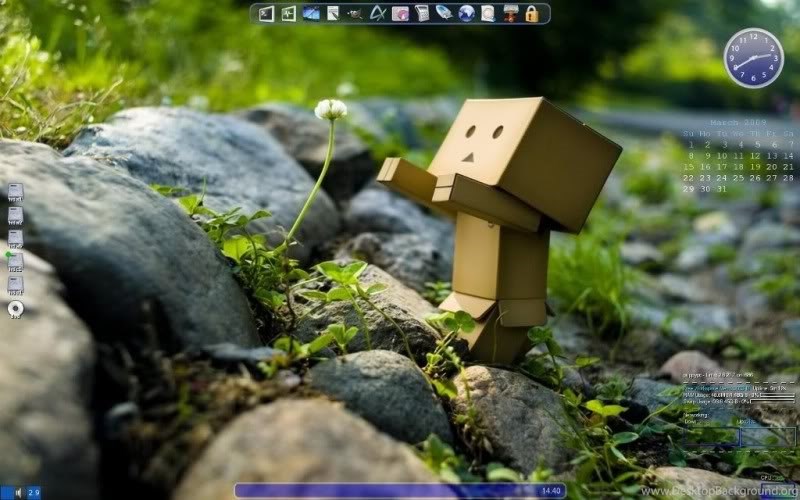This screenshot has height=500, width=800.
Task: Open the calculator from the dock
Action: point(422,13)
